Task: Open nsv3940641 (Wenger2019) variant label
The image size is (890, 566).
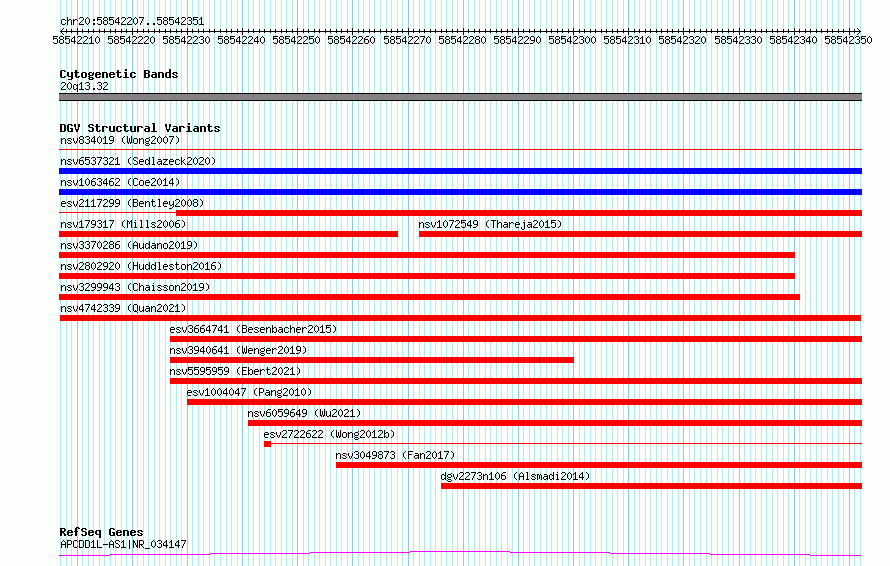Action: coord(238,350)
